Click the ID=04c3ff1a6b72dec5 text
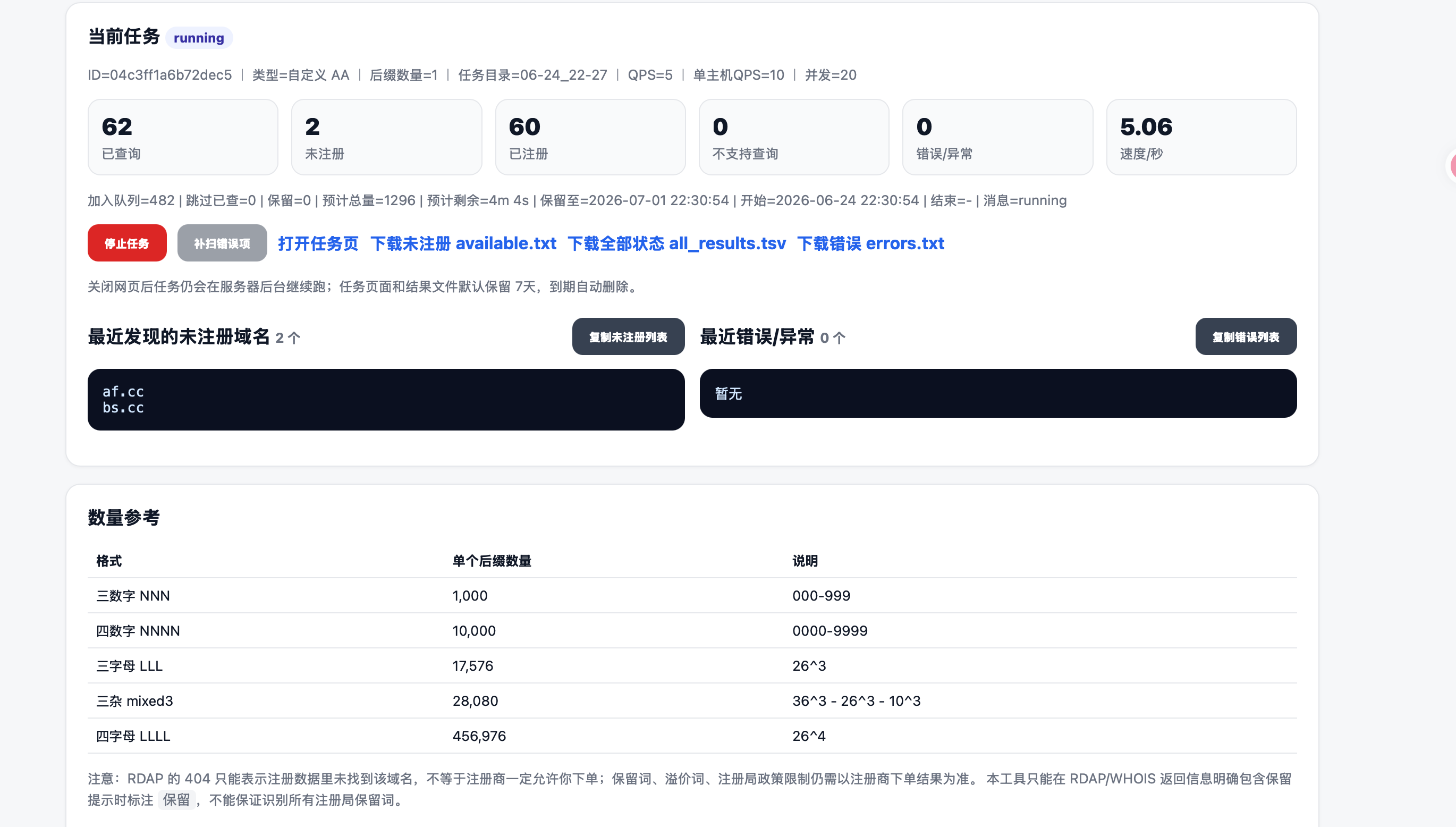 (159, 75)
